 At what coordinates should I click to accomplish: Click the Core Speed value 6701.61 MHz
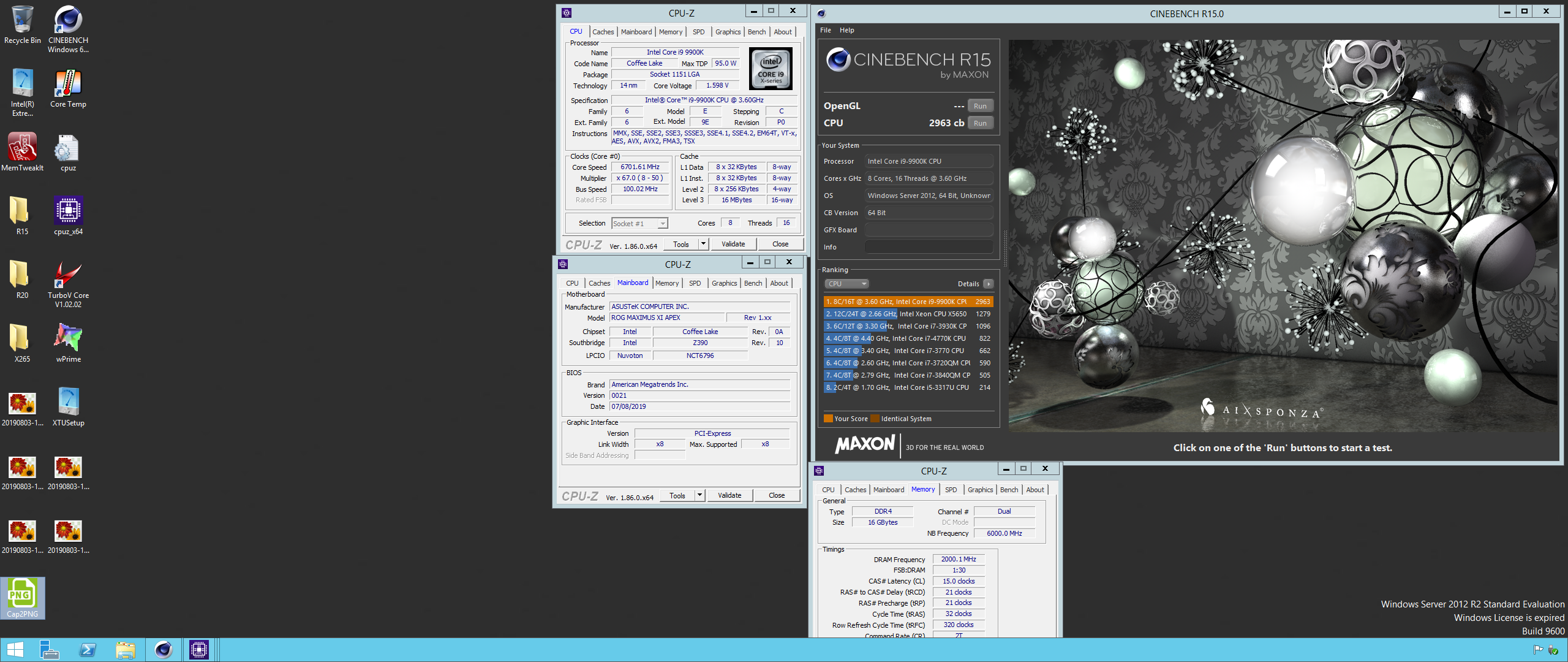pos(640,167)
